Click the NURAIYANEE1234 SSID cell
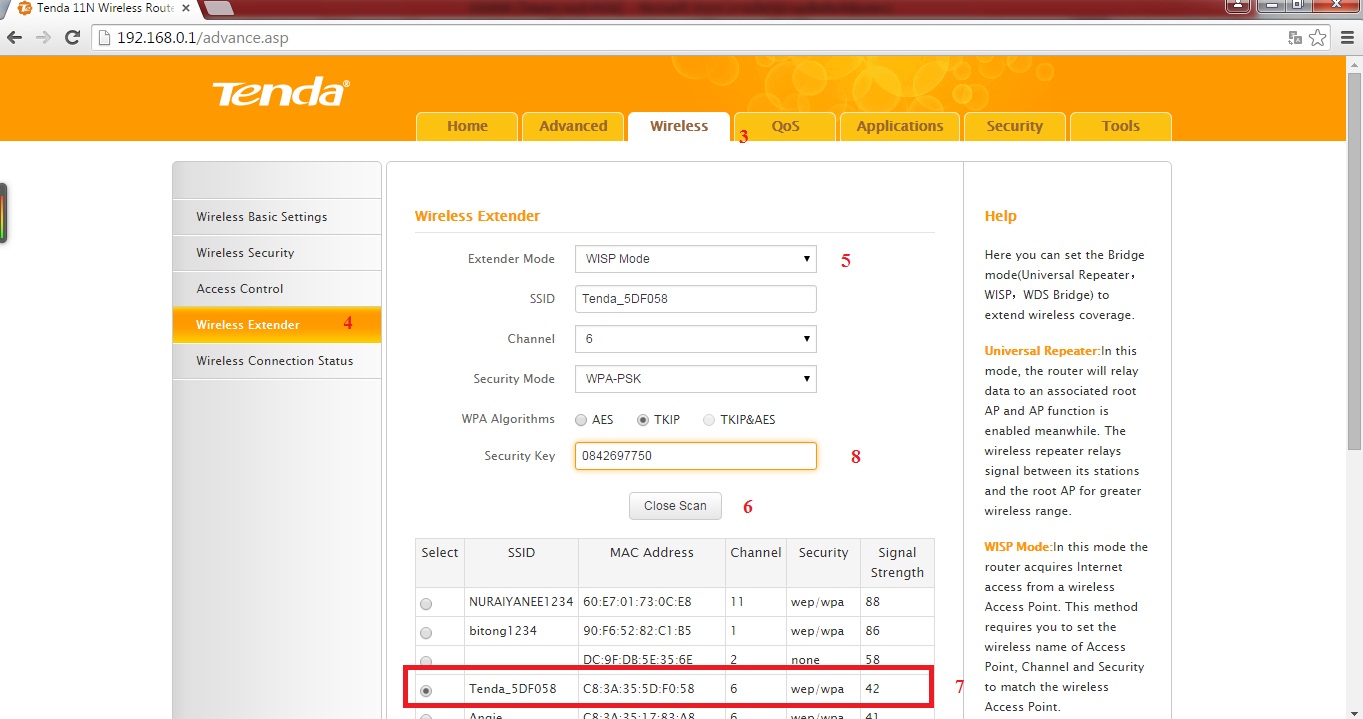This screenshot has height=719, width=1363. click(x=521, y=602)
